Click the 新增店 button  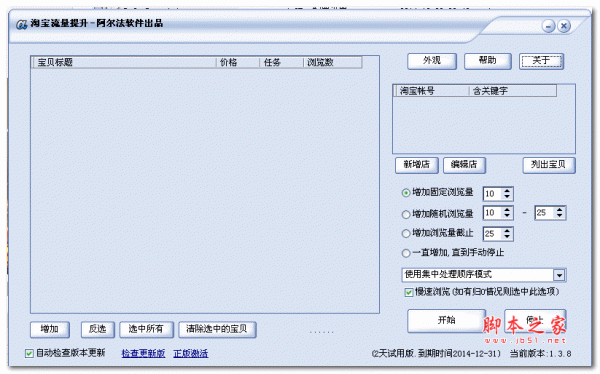coord(417,165)
